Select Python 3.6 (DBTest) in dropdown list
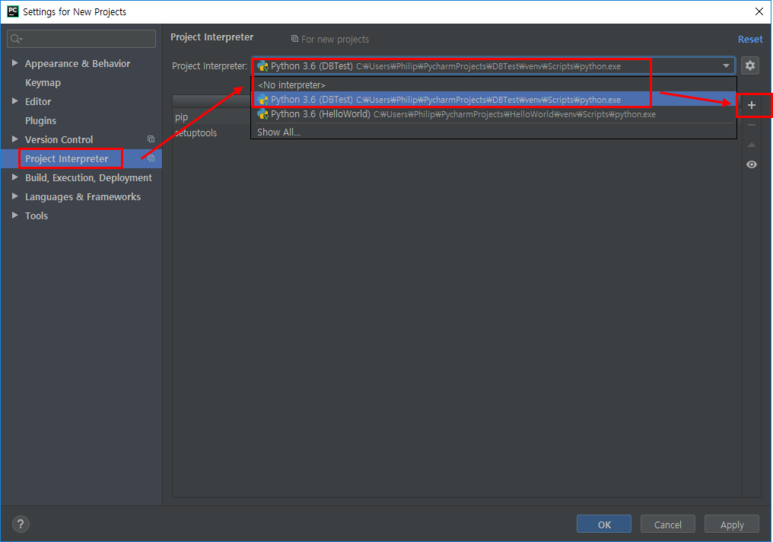Viewport: 773px width, 542px height. (x=493, y=100)
